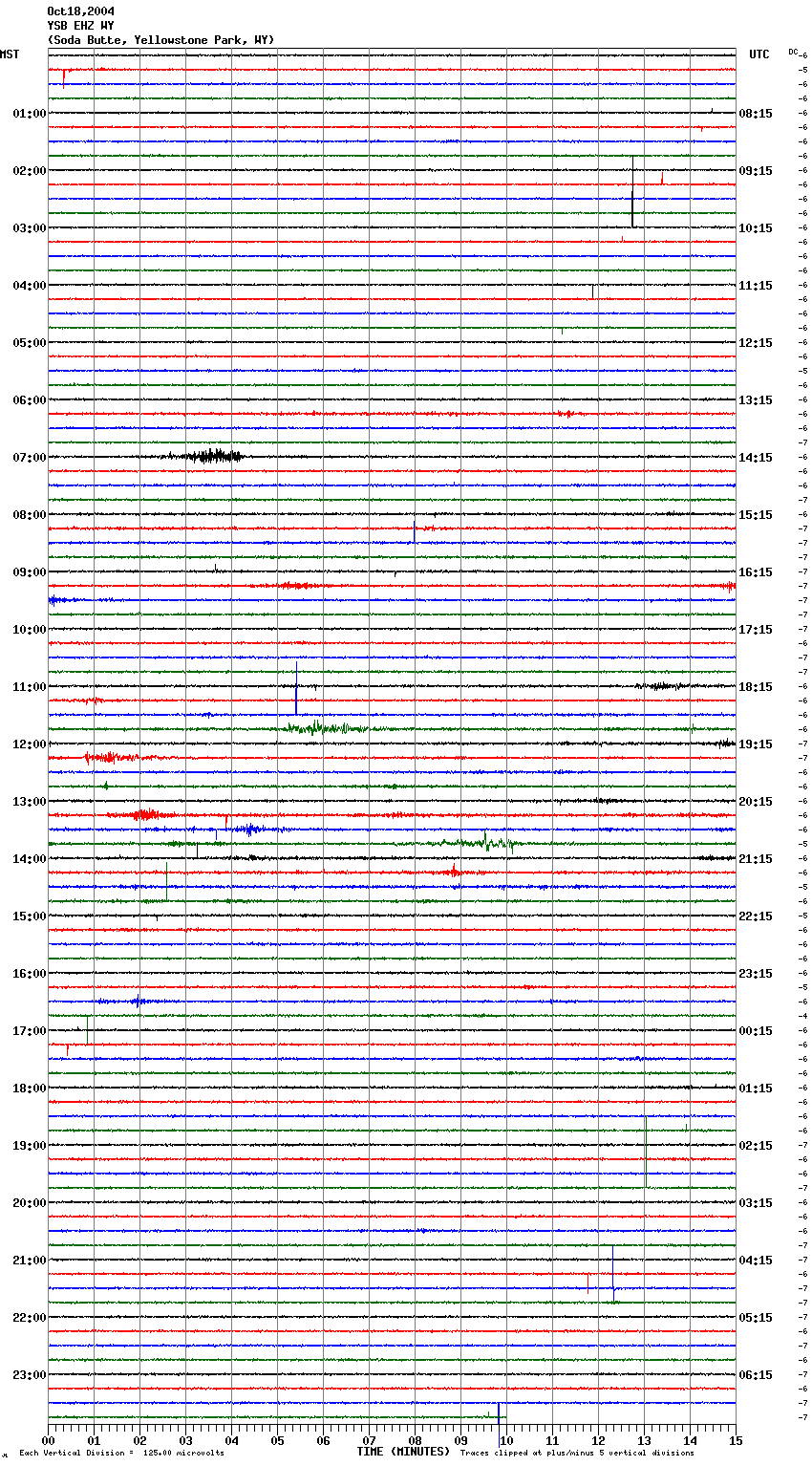Viewport: 812px width, 1466px height.
Task: Click the 14:00 MST time label
Action: pos(29,859)
